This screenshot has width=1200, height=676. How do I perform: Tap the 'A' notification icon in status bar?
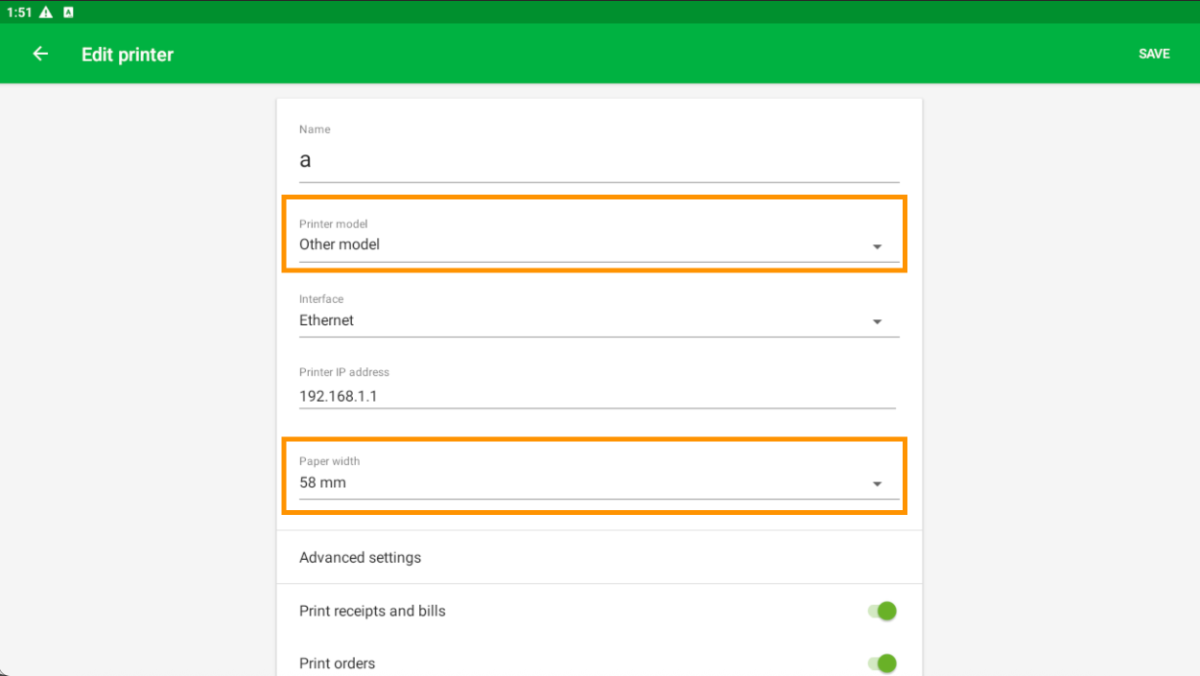click(68, 13)
